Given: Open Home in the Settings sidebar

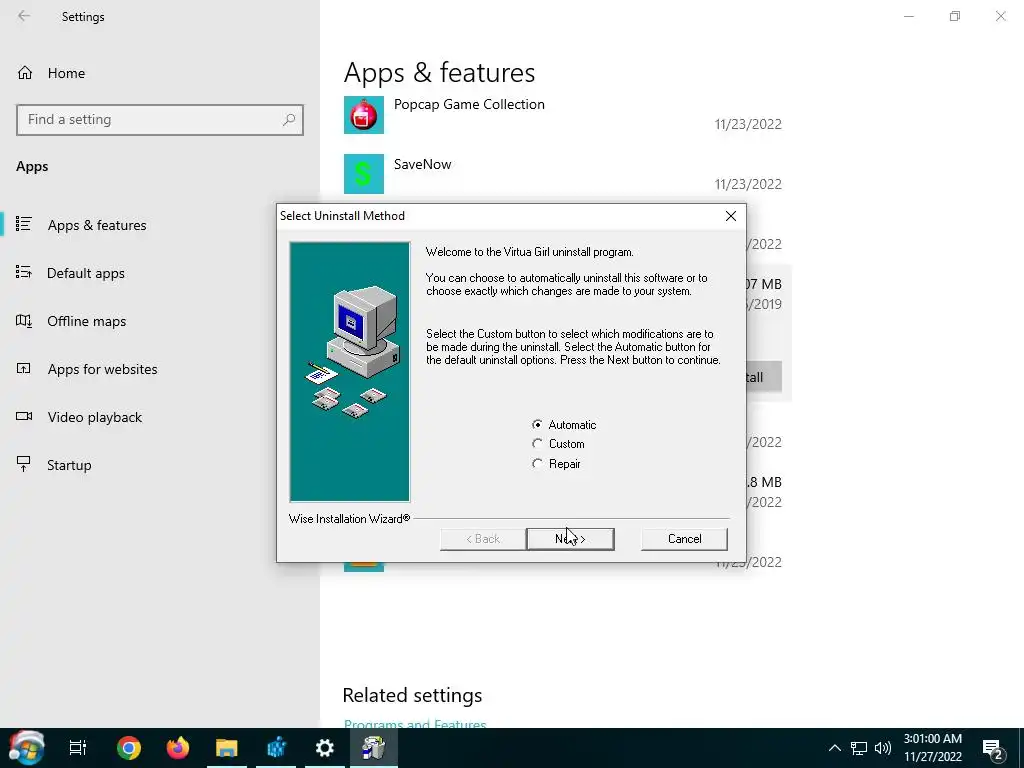Looking at the screenshot, I should point(66,73).
